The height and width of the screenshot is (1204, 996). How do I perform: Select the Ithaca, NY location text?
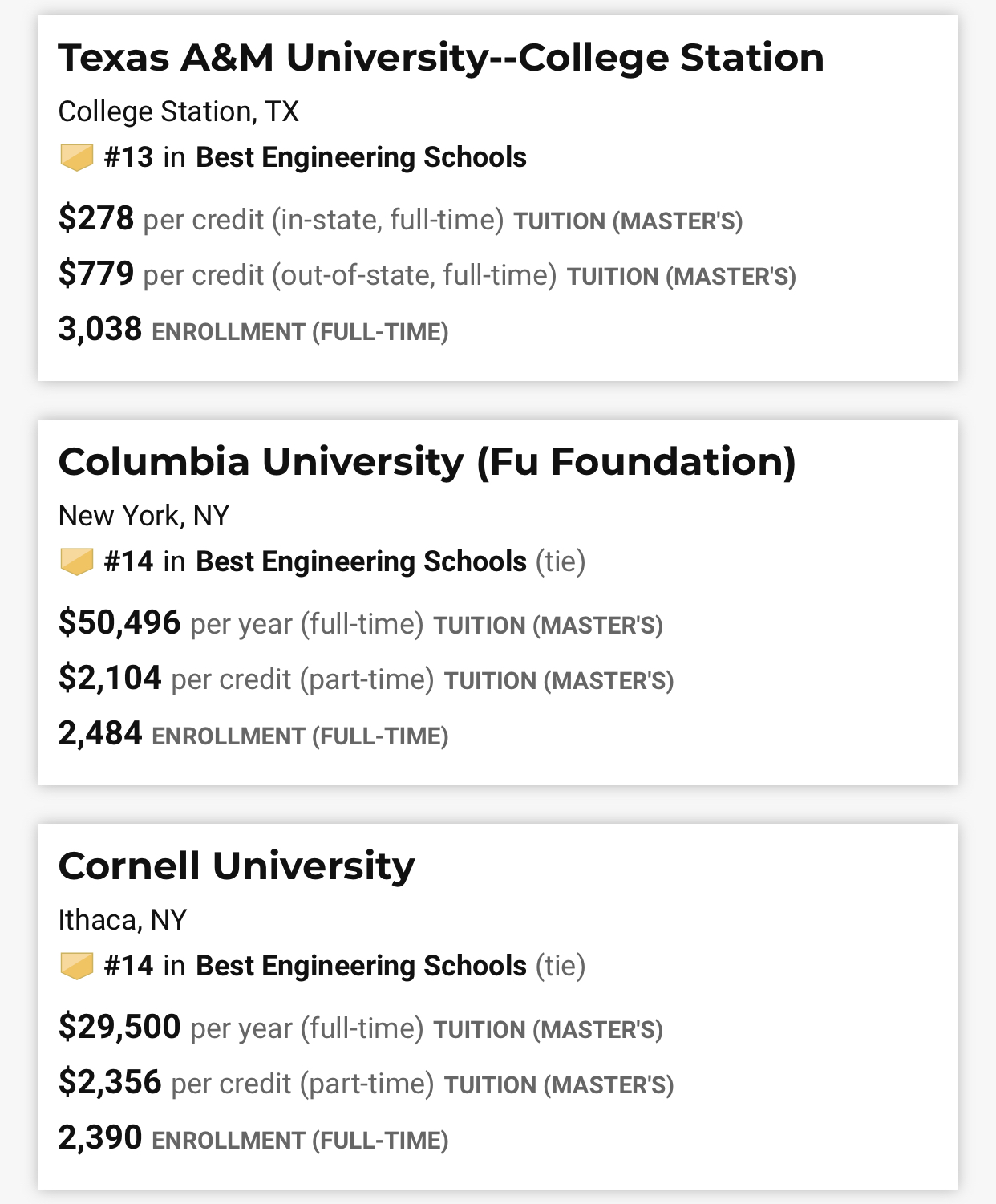tap(122, 920)
